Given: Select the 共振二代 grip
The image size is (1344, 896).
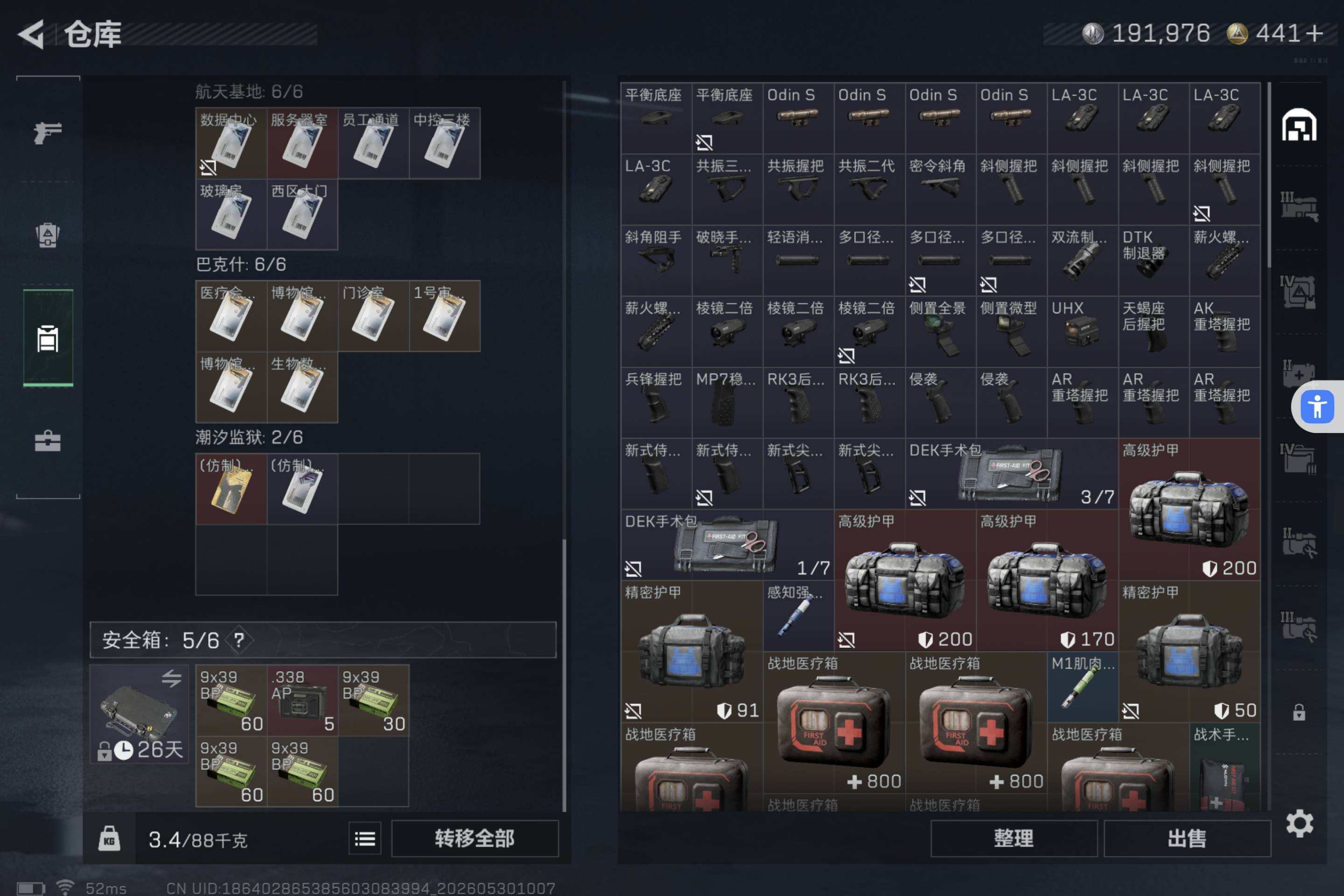Looking at the screenshot, I should click(x=869, y=189).
